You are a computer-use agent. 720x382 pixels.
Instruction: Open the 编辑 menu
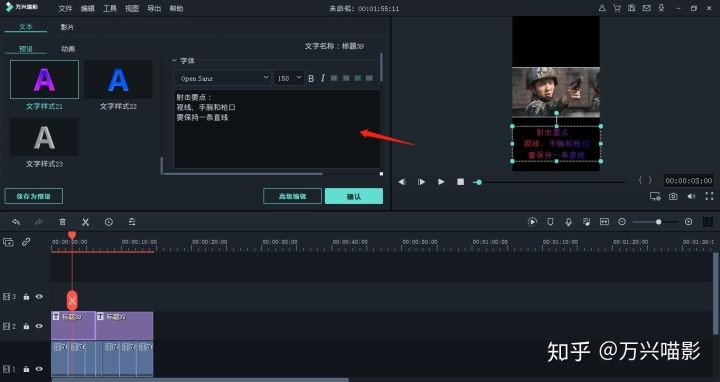coord(87,9)
